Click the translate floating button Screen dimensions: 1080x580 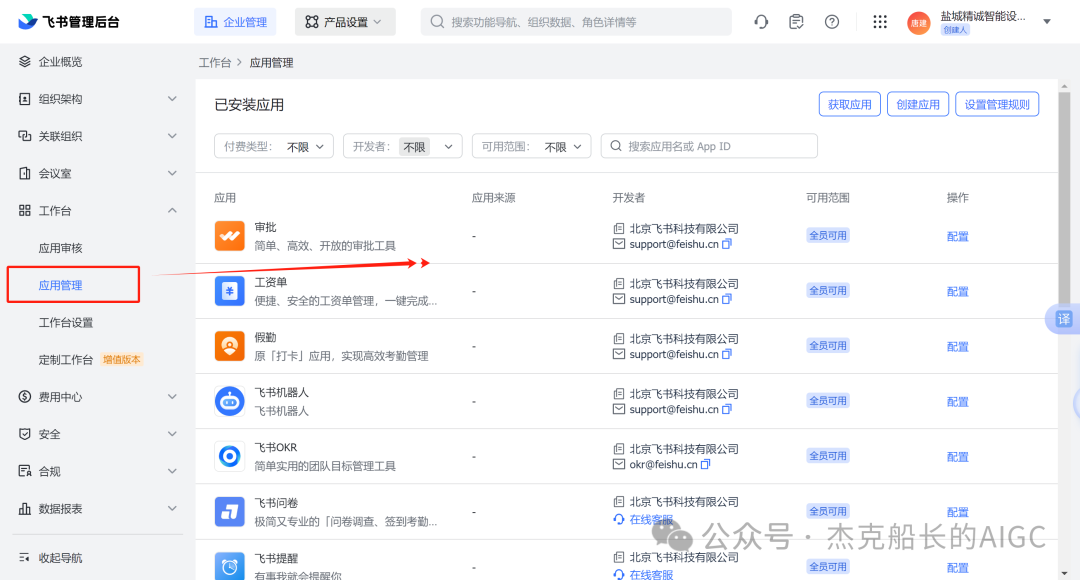[x=1063, y=319]
